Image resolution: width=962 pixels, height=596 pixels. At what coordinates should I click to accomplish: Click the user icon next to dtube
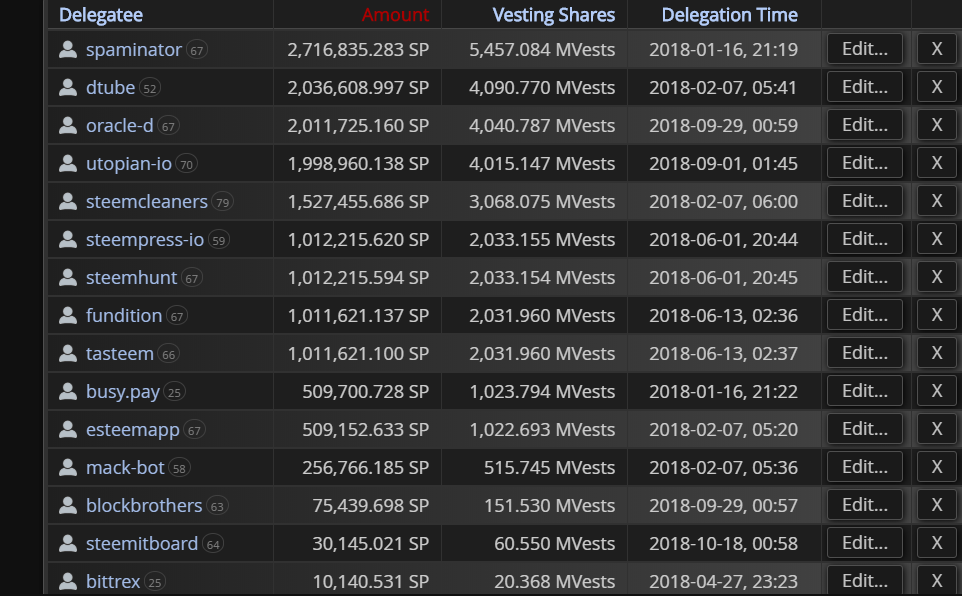point(68,87)
